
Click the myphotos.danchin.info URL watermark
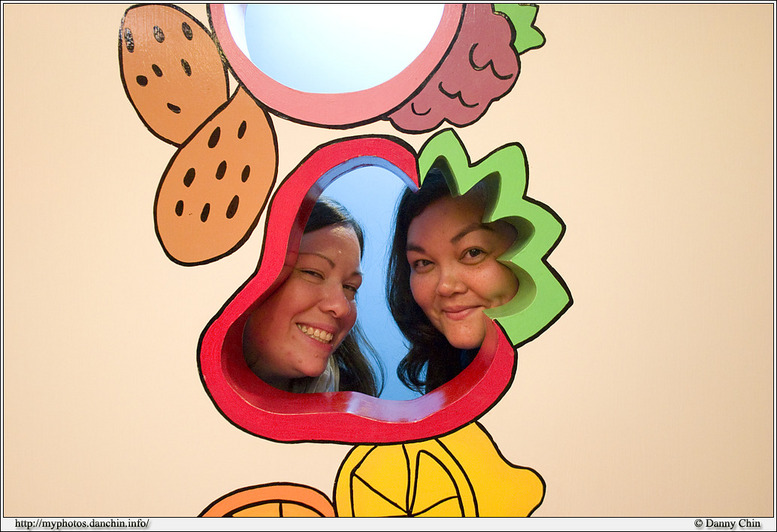[x=81, y=524]
